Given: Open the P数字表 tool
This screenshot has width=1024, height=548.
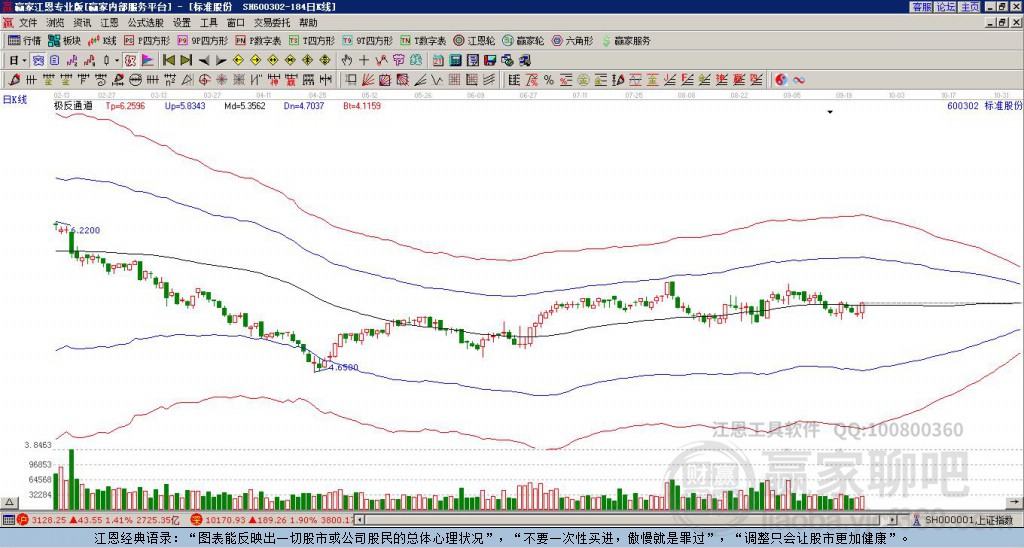Looking at the screenshot, I should pyautogui.click(x=259, y=40).
